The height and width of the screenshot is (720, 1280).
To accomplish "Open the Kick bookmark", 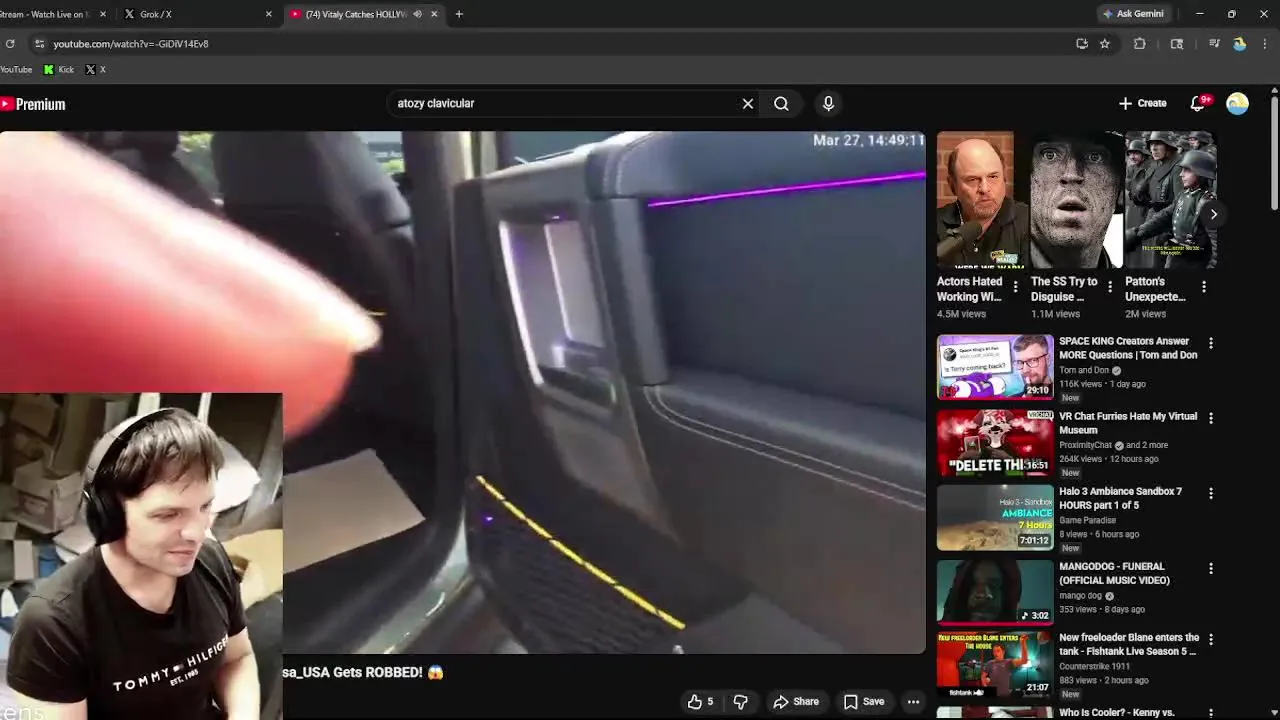I will [59, 70].
